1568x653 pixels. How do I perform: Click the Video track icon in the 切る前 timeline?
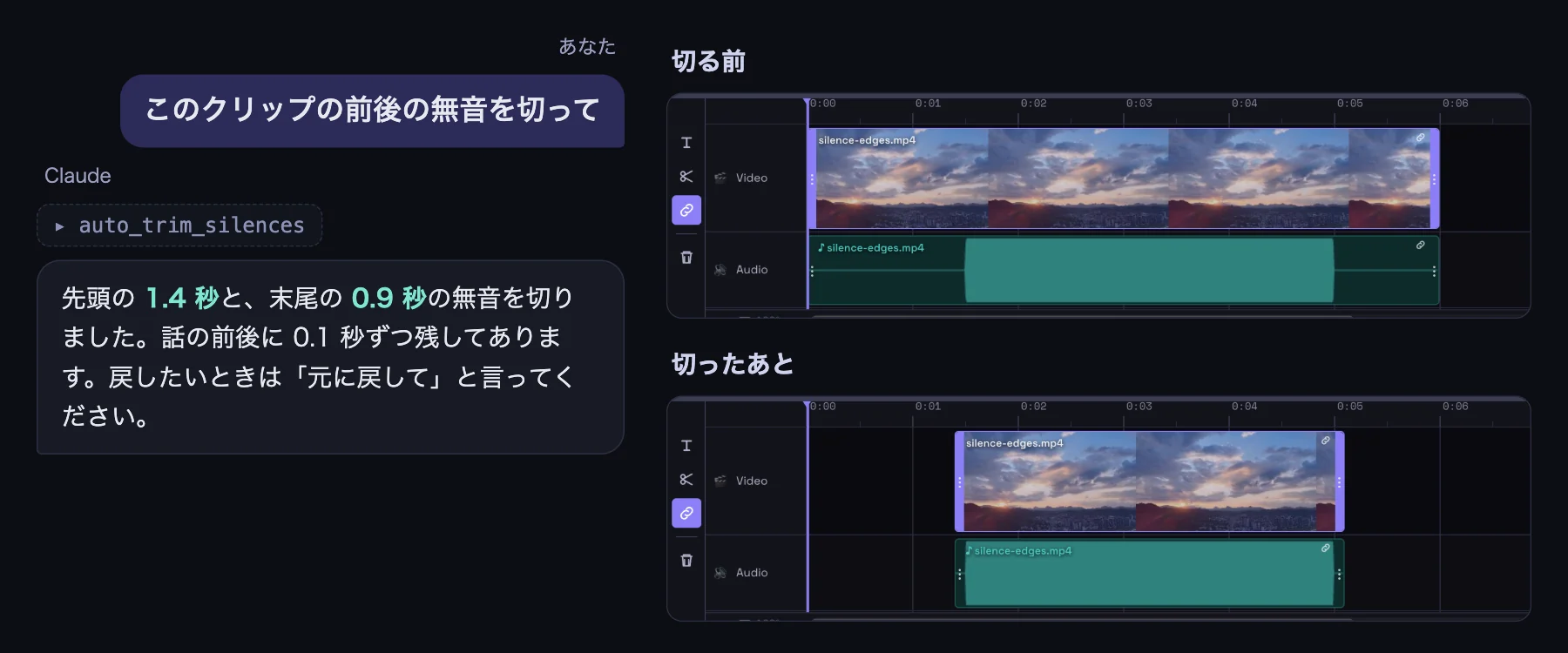coord(720,178)
